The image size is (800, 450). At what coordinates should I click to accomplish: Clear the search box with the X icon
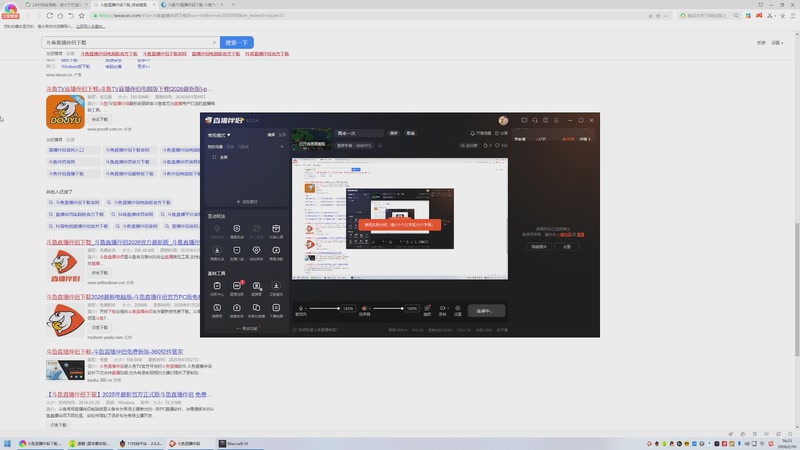click(214, 42)
